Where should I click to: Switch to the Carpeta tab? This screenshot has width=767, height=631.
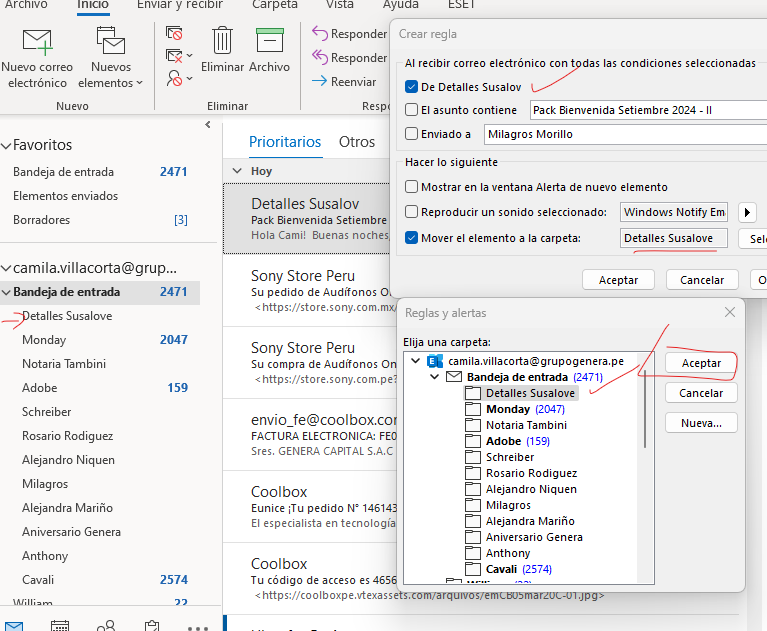pyautogui.click(x=274, y=5)
